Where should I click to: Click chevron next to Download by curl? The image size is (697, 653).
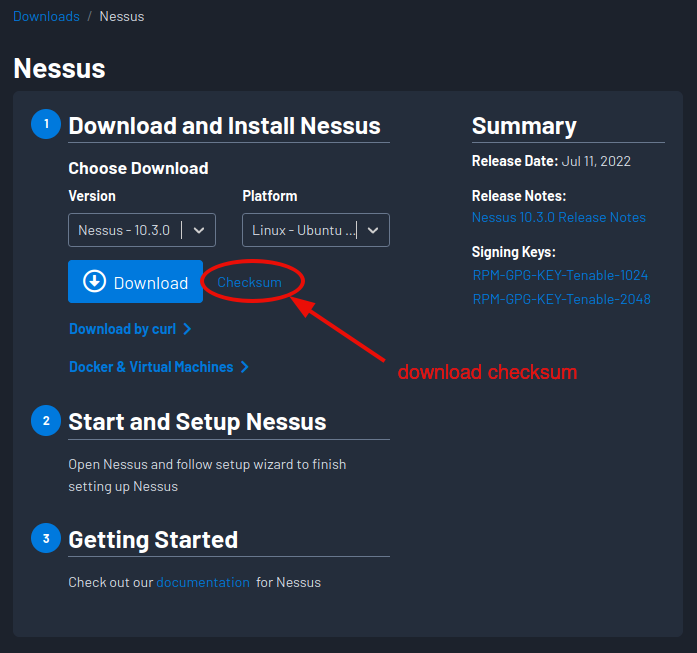[187, 329]
